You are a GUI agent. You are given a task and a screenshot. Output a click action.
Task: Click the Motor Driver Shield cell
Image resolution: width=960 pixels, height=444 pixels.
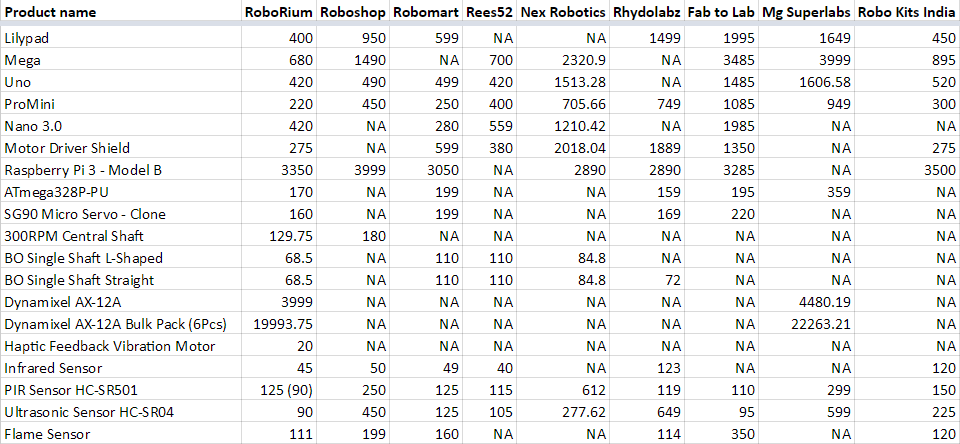(120, 148)
